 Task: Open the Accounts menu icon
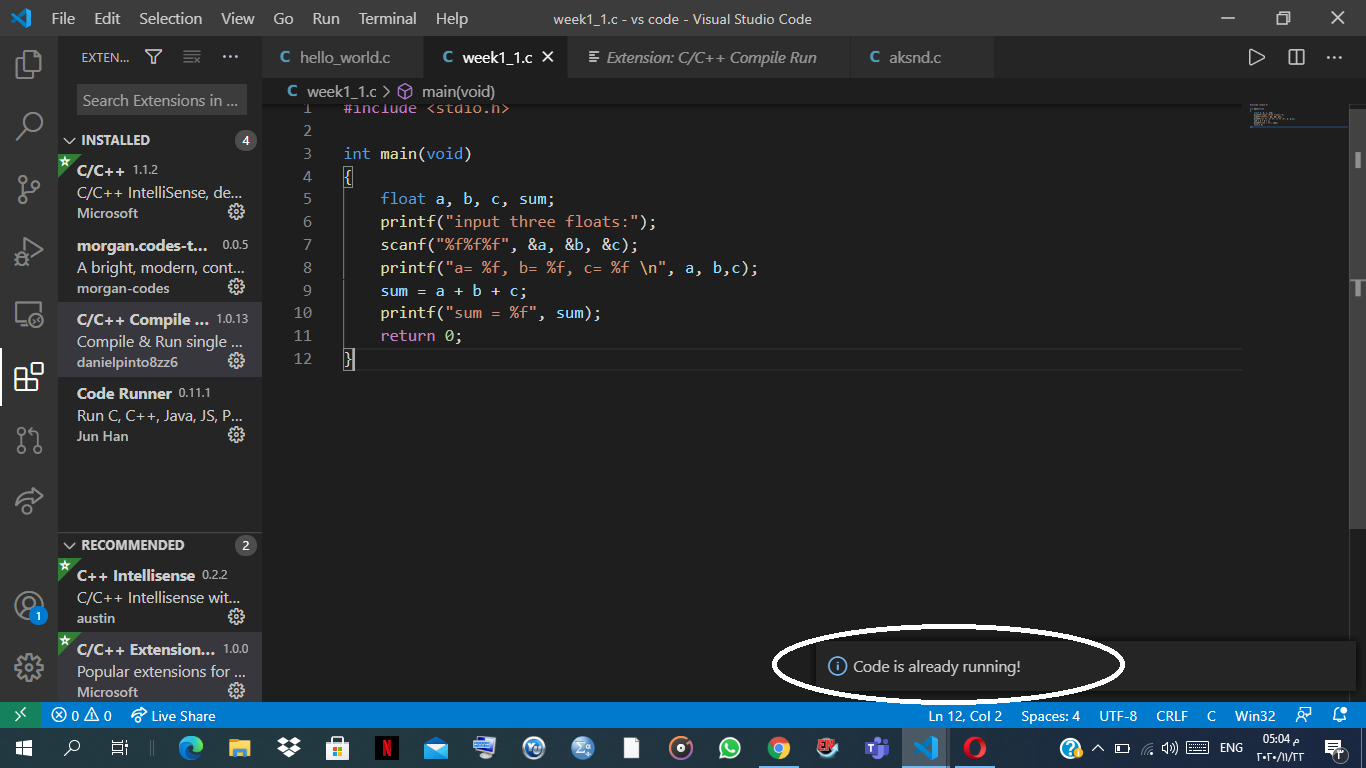coord(29,606)
